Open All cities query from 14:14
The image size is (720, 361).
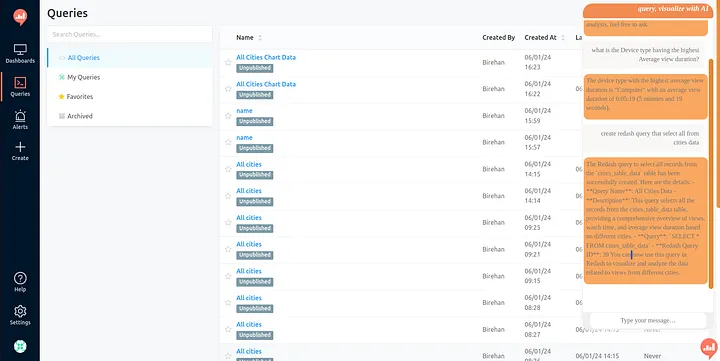249,191
